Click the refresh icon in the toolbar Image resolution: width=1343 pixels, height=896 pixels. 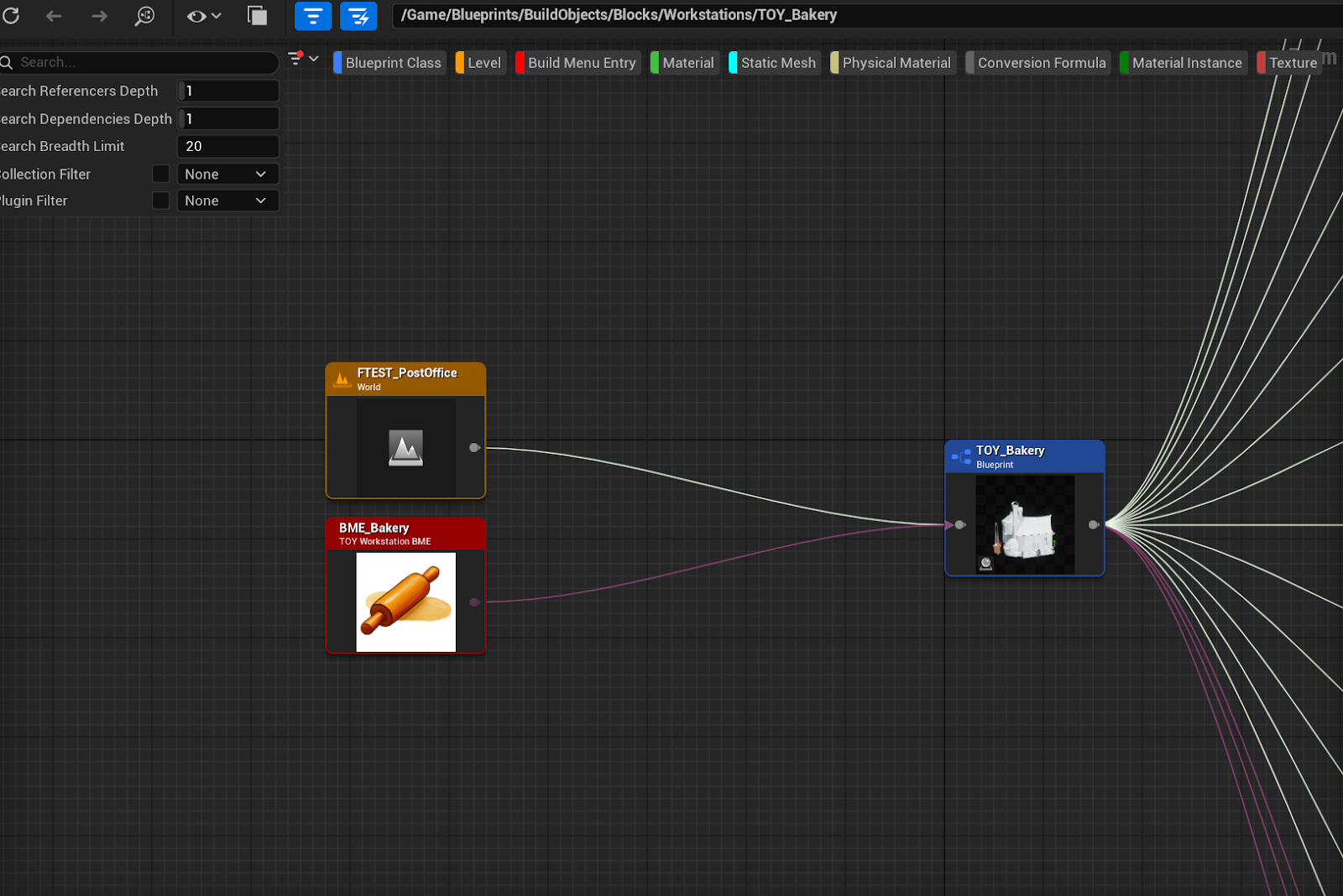pos(11,16)
